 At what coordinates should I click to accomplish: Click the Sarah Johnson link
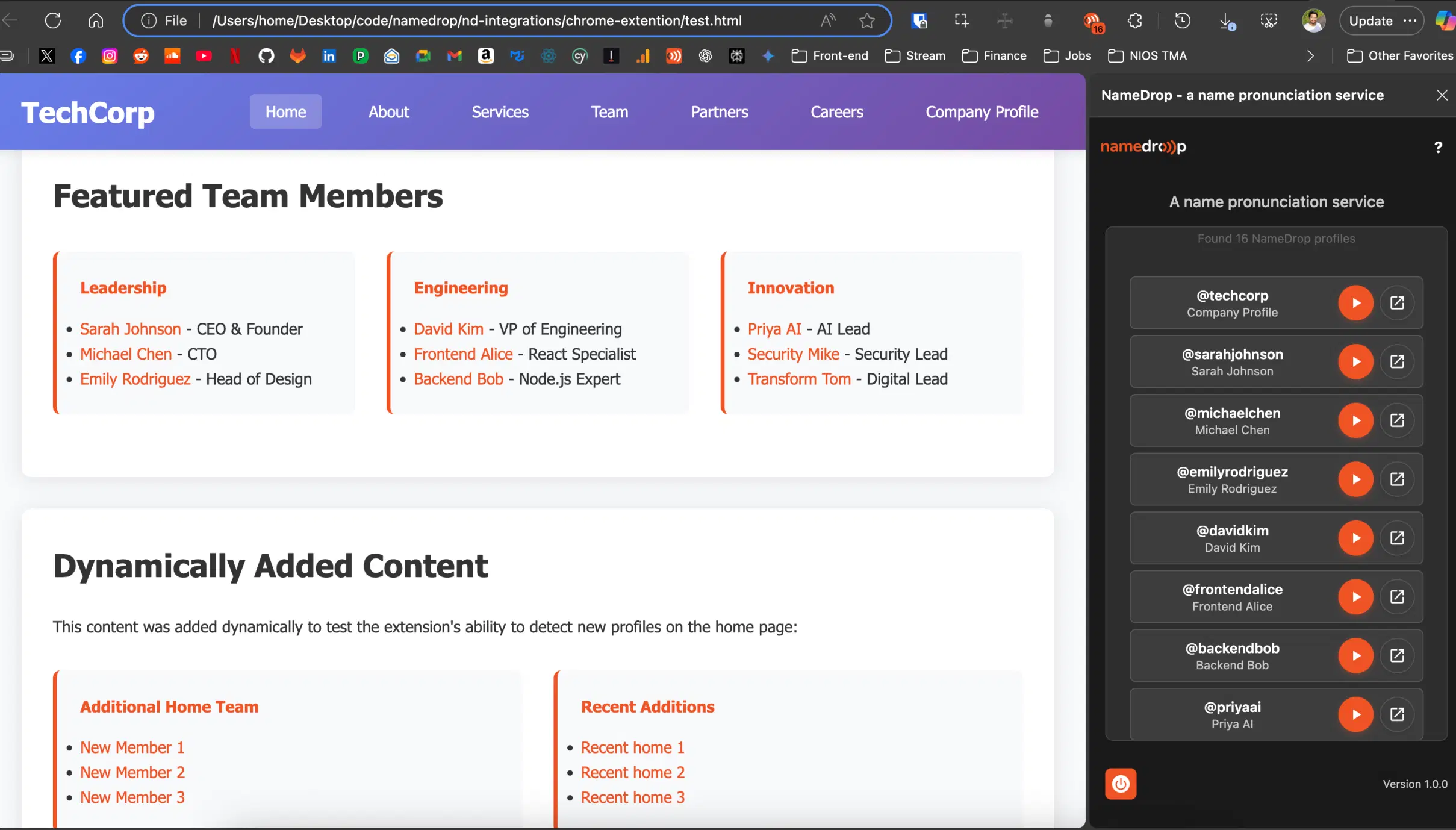131,329
